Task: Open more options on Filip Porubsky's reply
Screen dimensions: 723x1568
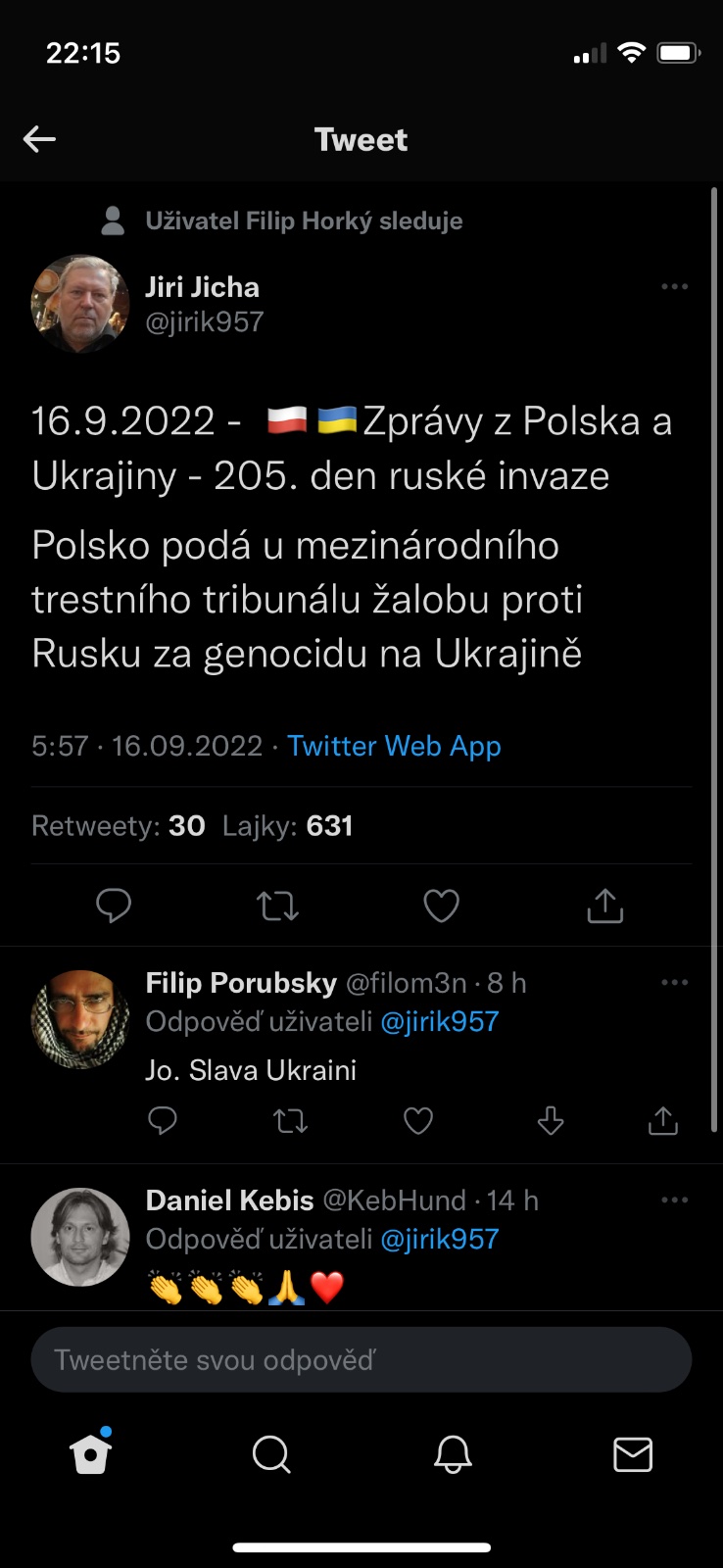Action: [x=674, y=983]
